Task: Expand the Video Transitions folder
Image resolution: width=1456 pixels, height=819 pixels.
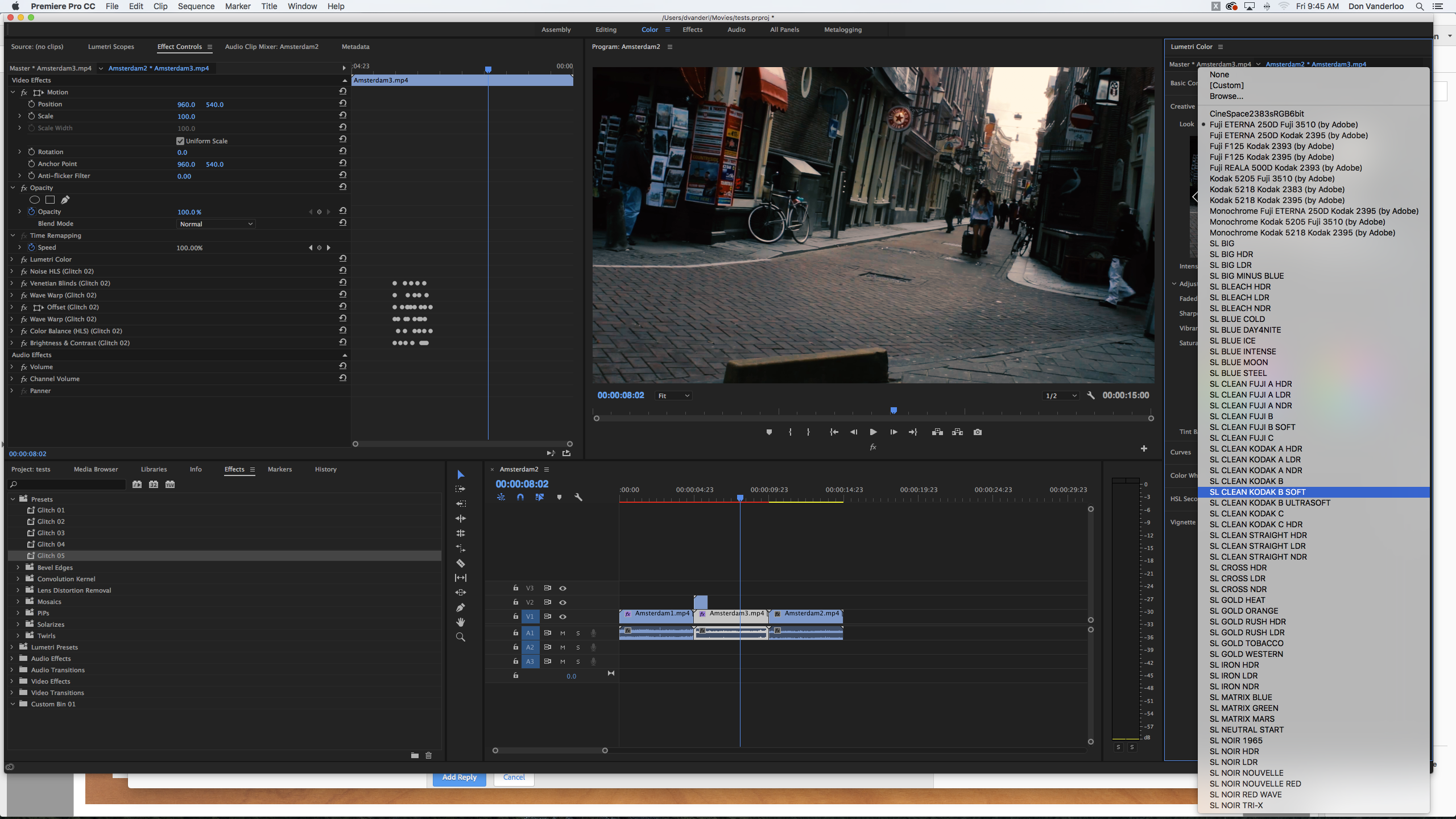Action: coord(12,693)
